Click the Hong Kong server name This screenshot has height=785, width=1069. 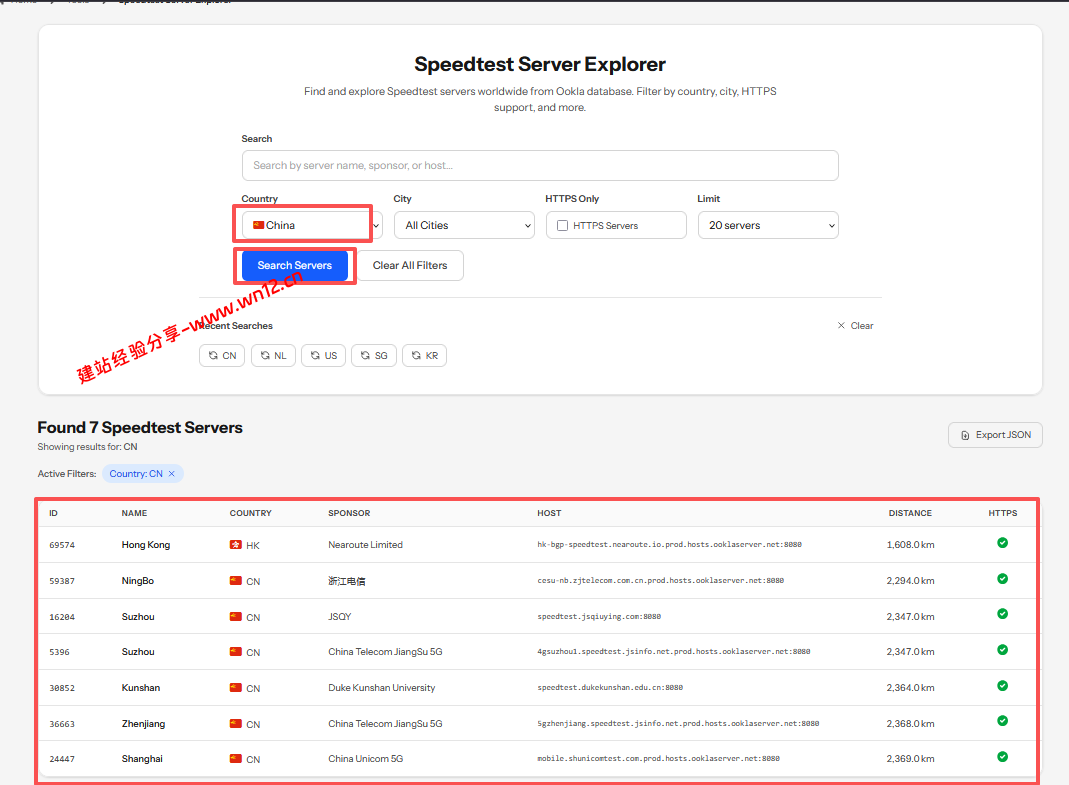pos(146,545)
